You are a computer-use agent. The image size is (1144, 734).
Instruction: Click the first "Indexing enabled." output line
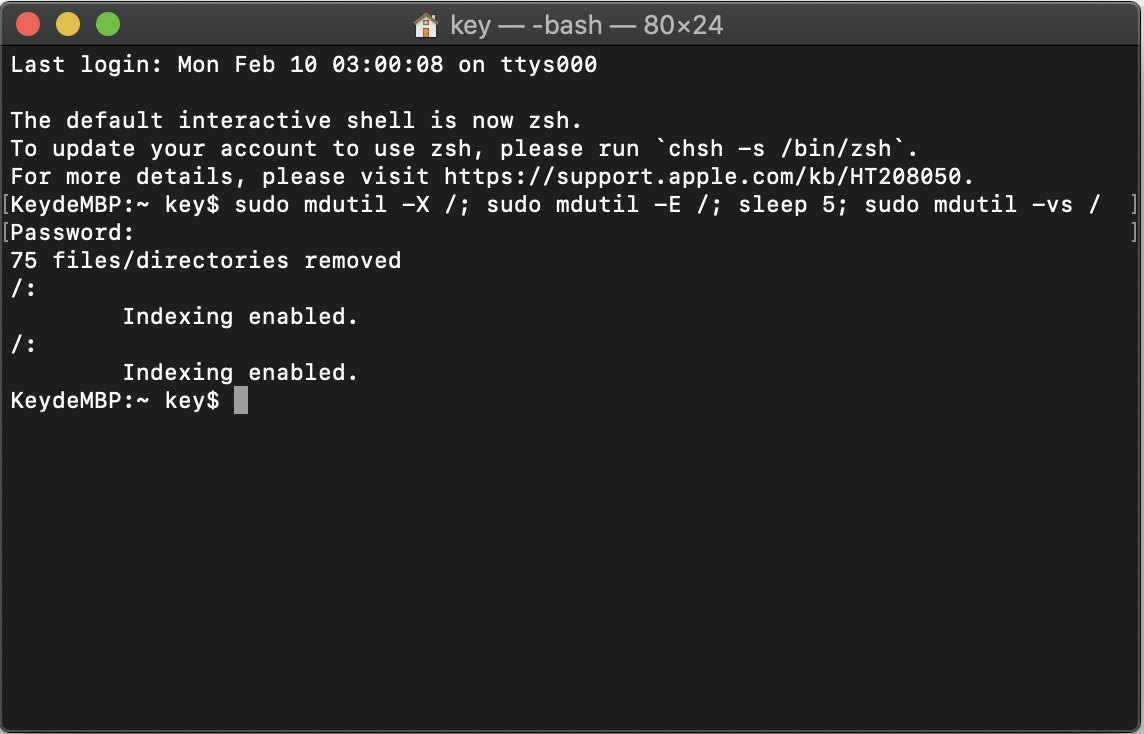click(240, 317)
